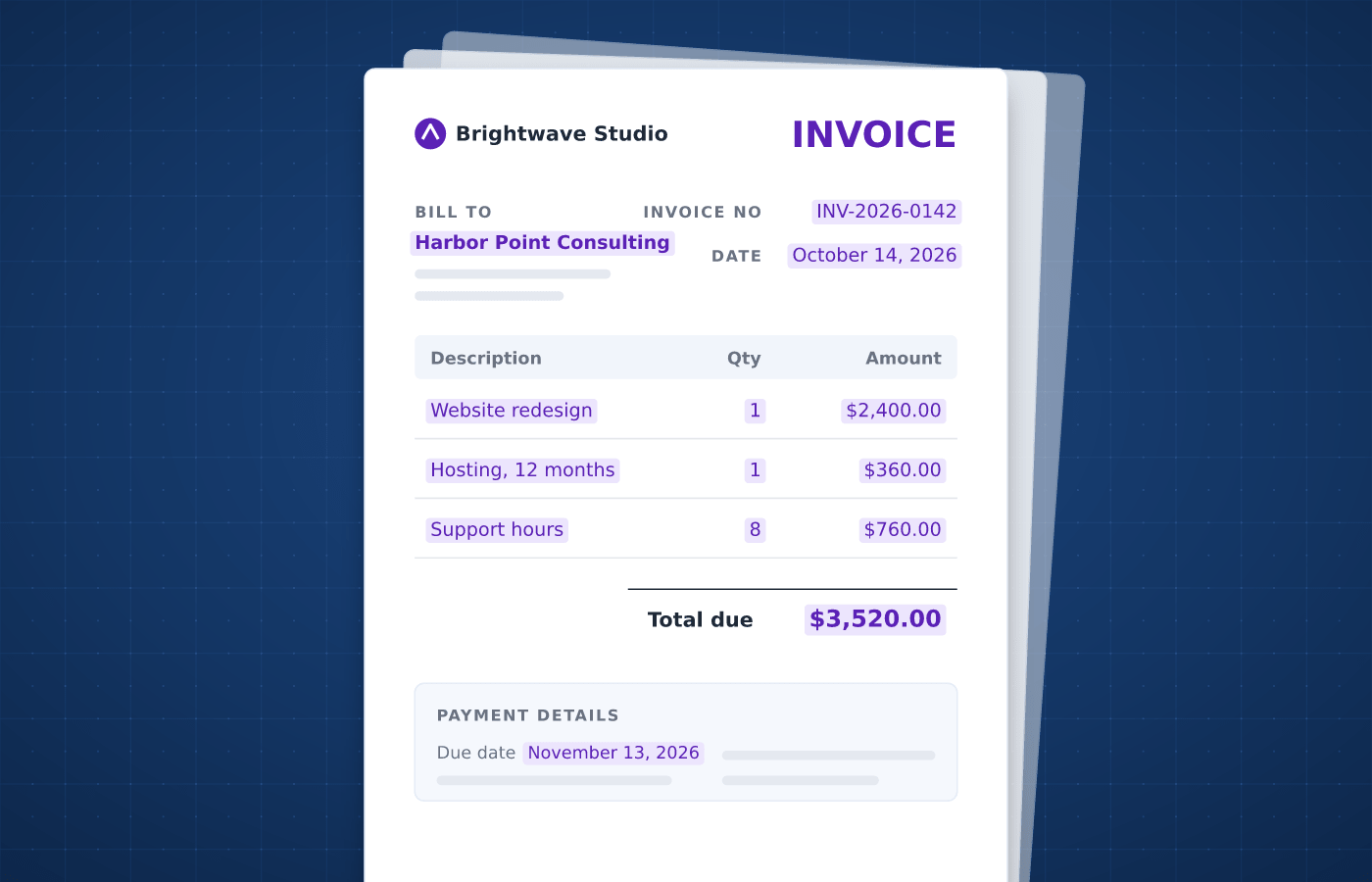Click the Due date label
This screenshot has height=882, width=1372.
tap(476, 753)
